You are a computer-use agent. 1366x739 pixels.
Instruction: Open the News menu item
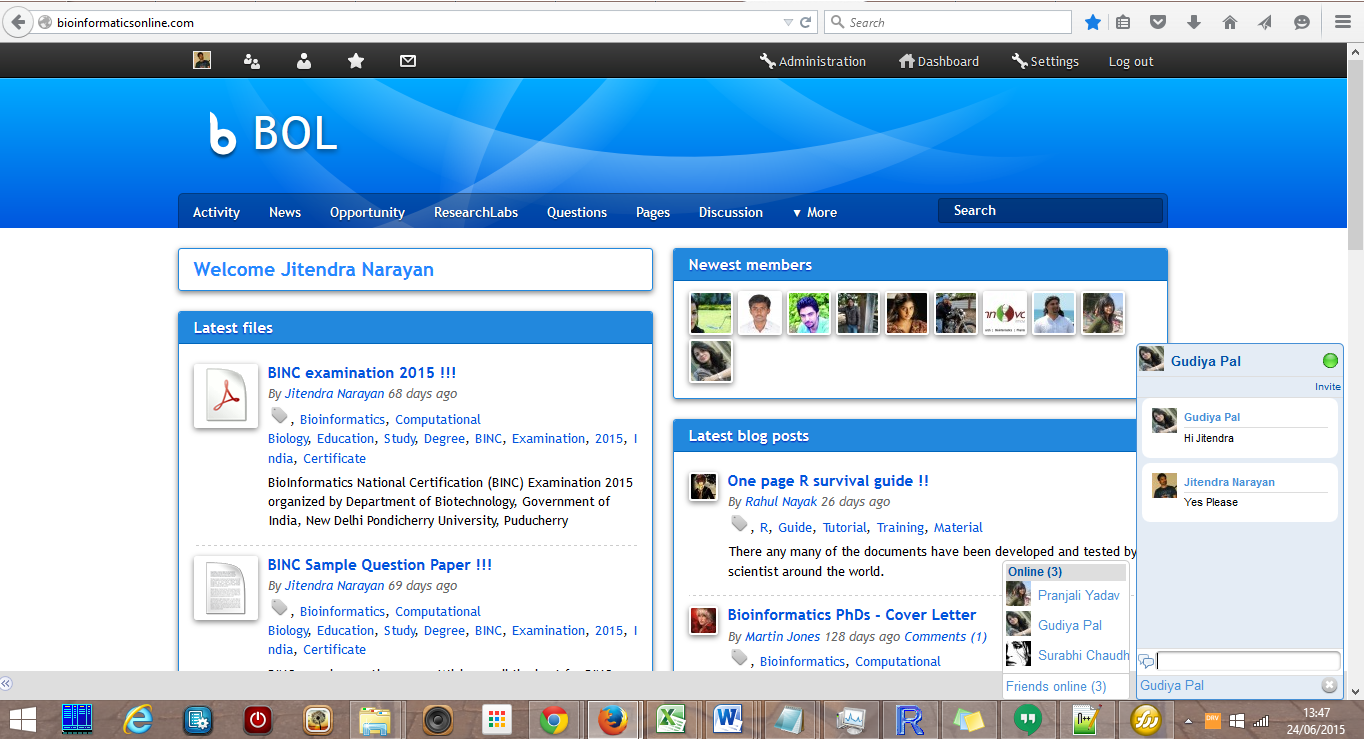[x=285, y=212]
